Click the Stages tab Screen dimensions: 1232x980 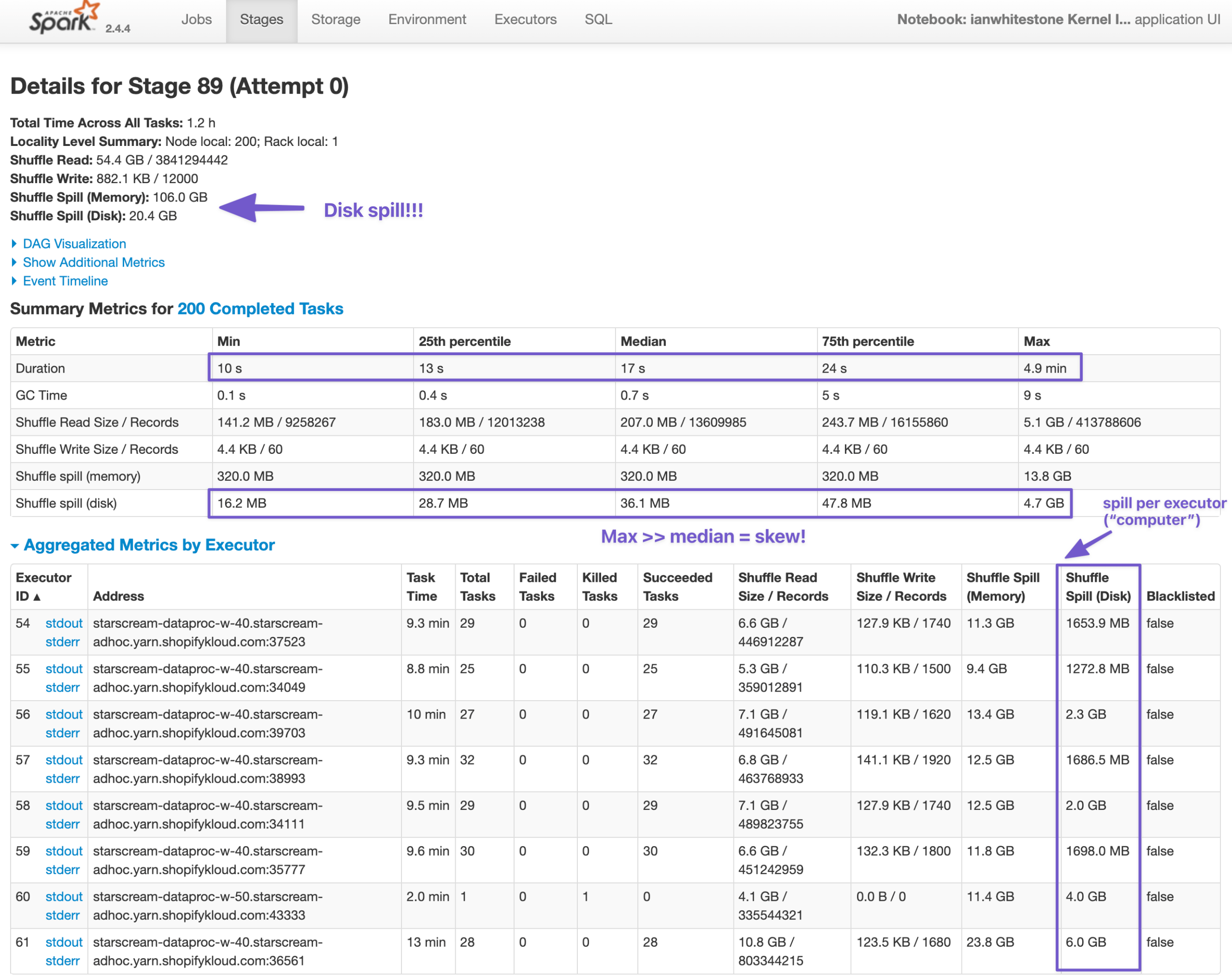pos(261,19)
